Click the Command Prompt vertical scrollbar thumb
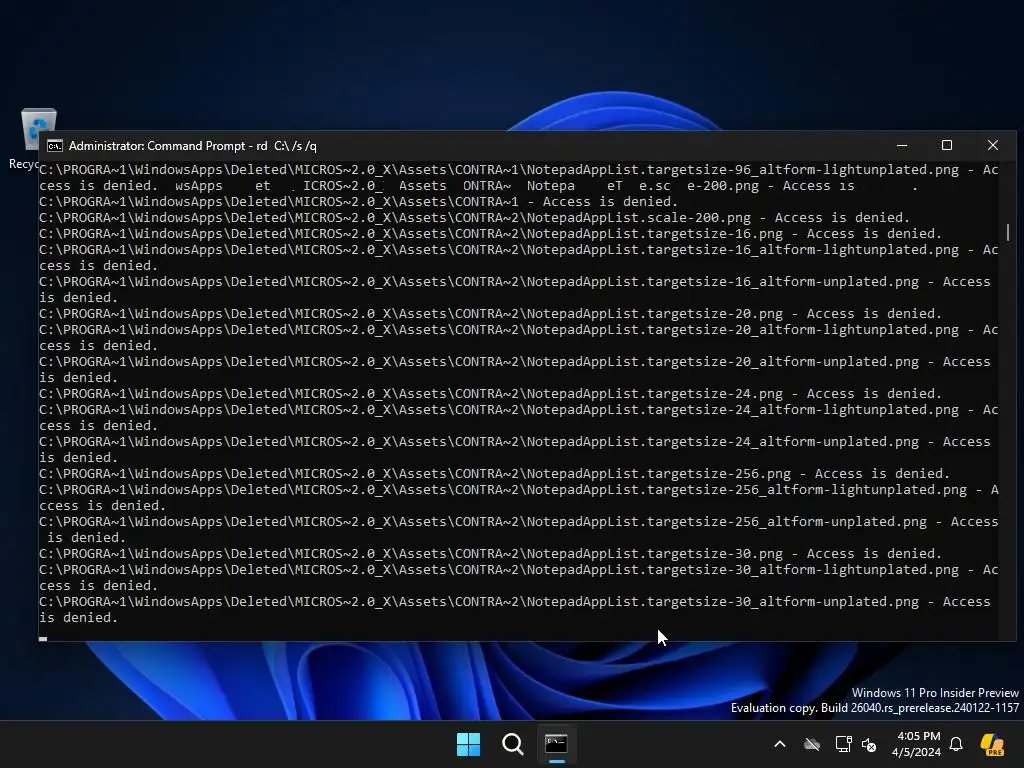 coord(1008,232)
